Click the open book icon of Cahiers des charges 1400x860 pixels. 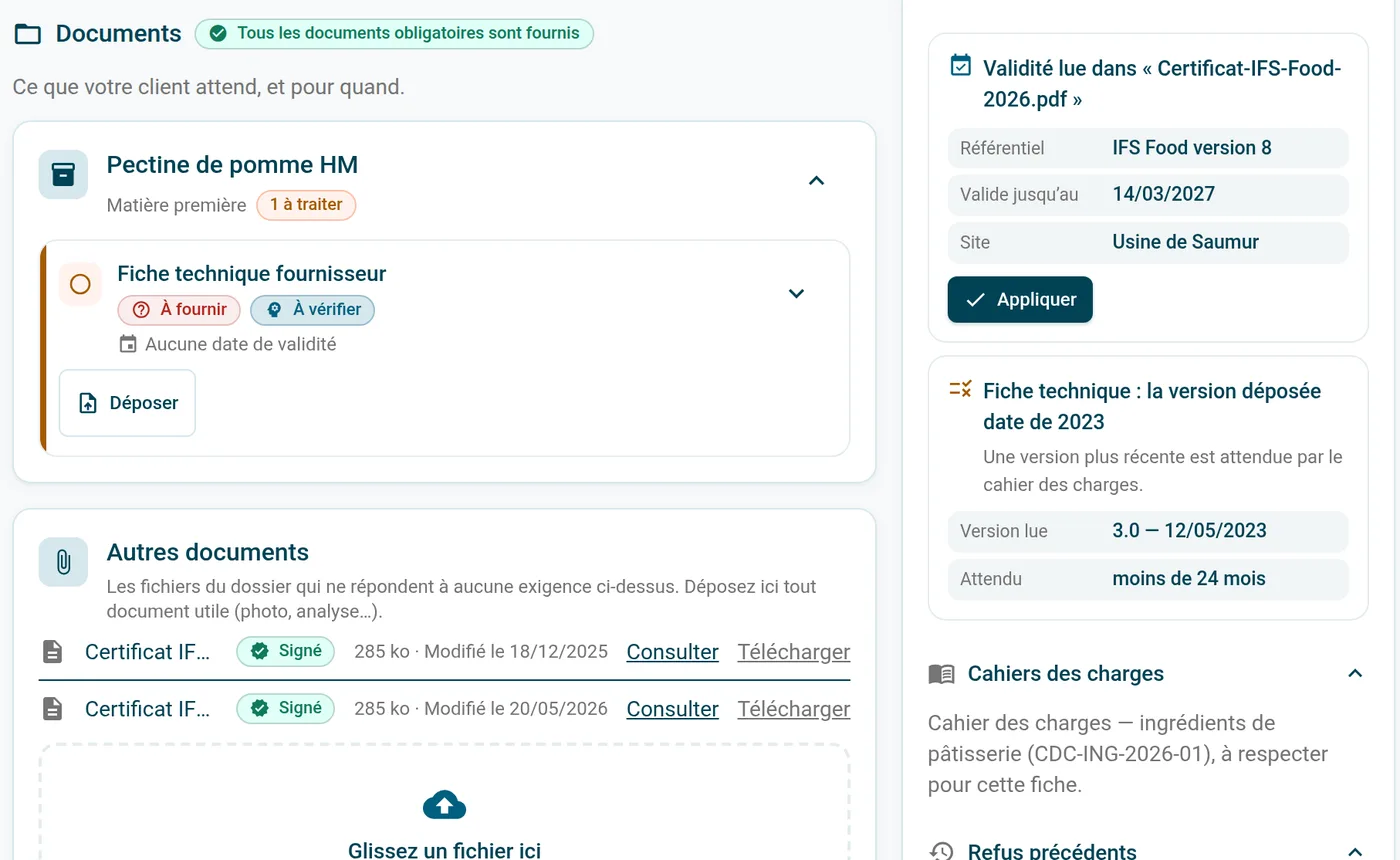click(941, 674)
